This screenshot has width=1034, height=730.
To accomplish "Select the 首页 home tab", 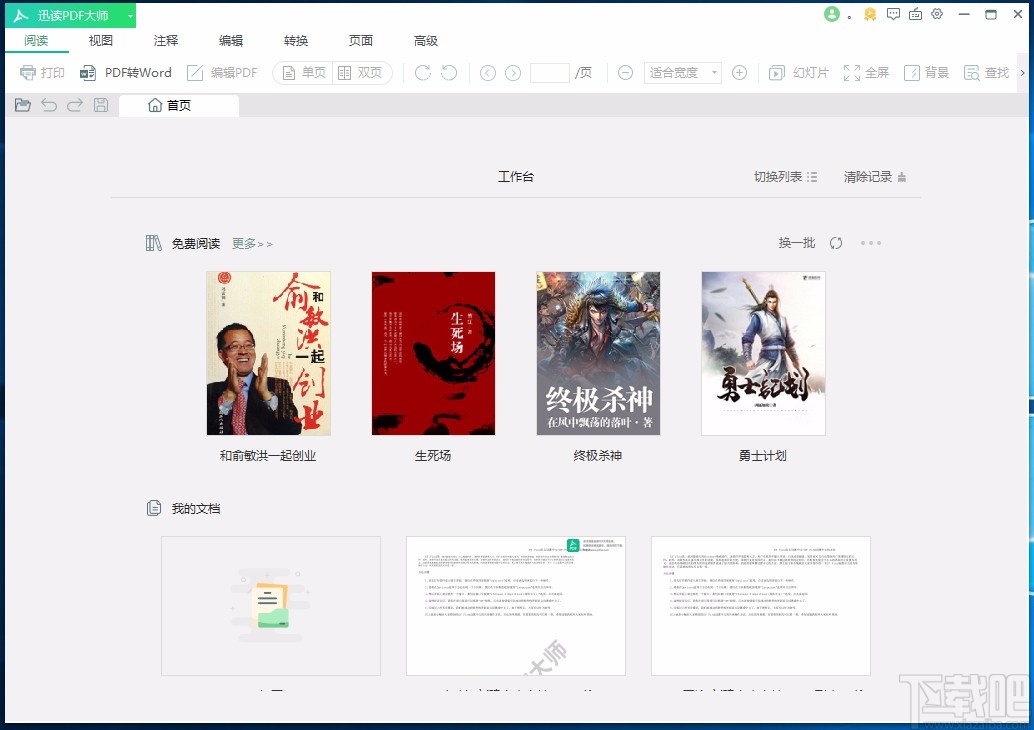I will coord(179,106).
